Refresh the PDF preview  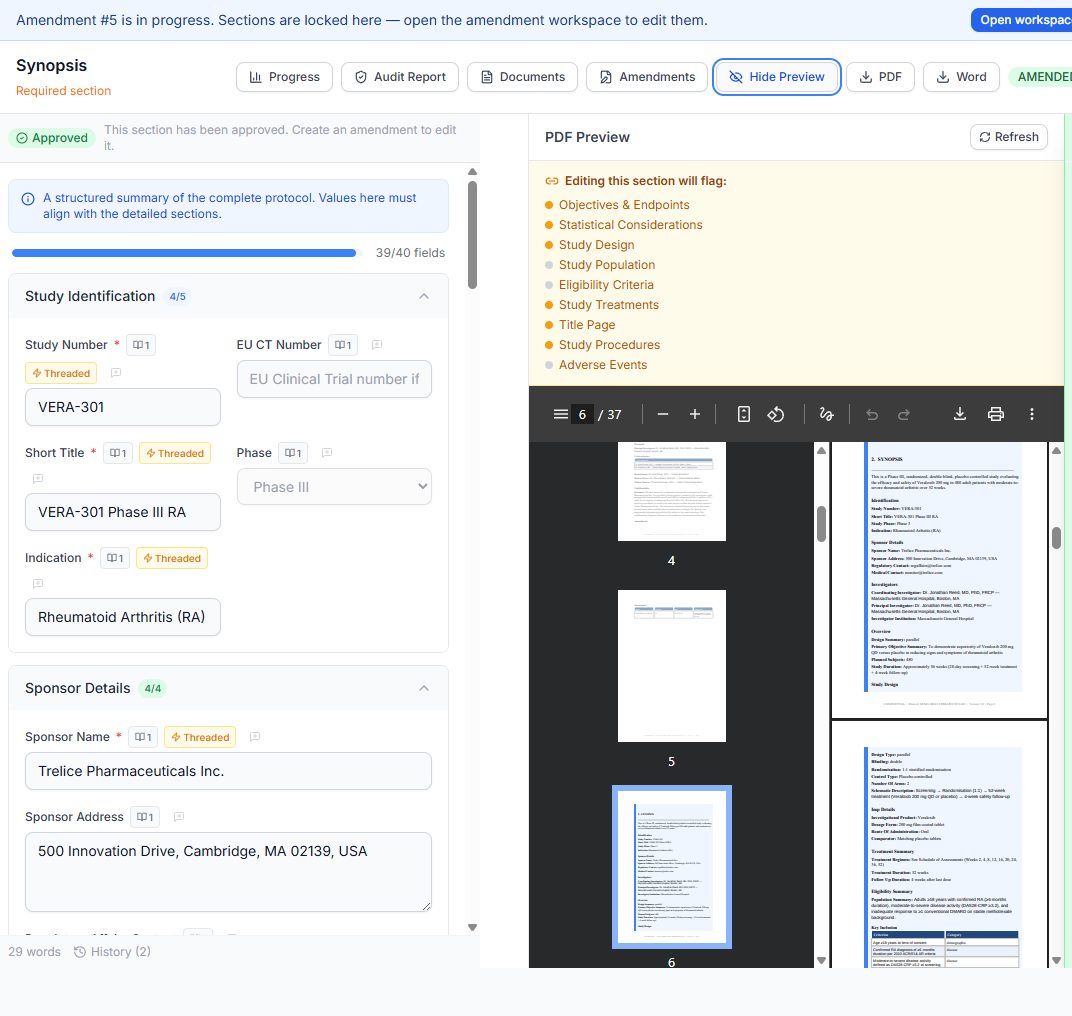1008,137
